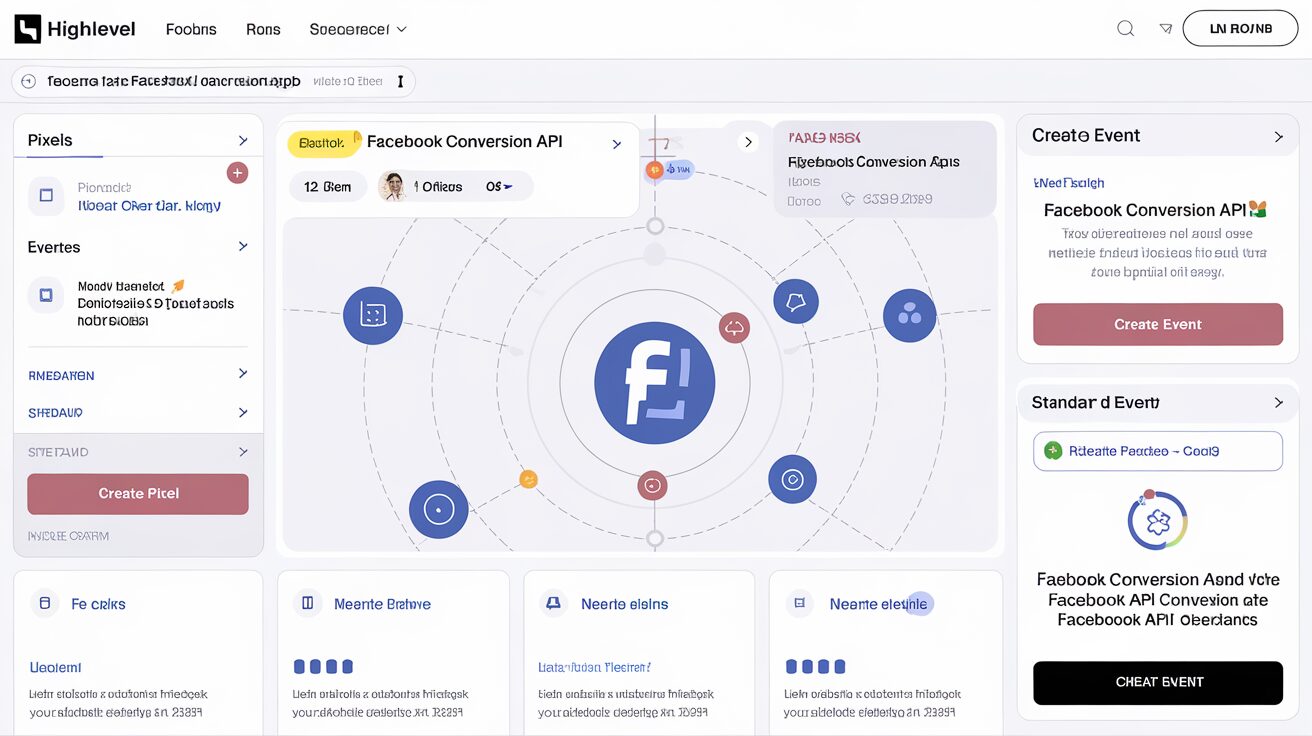Click the round icon at address bar start
Image resolution: width=1312 pixels, height=736 pixels.
click(x=28, y=81)
